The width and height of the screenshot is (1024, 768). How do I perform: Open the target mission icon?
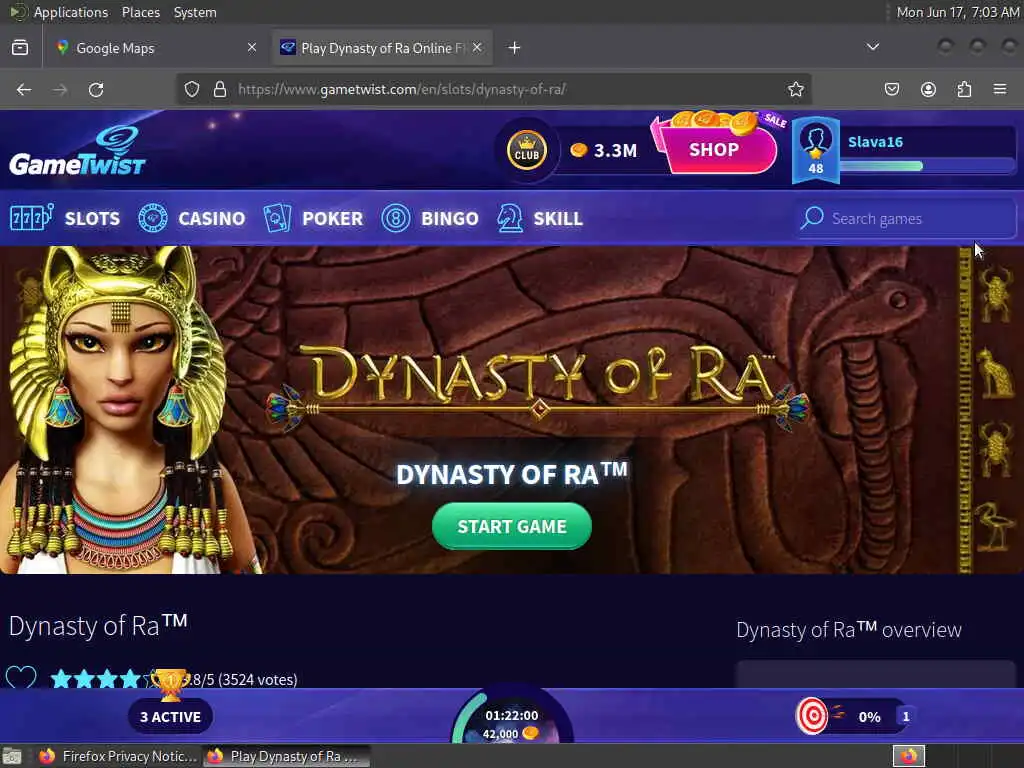click(812, 716)
